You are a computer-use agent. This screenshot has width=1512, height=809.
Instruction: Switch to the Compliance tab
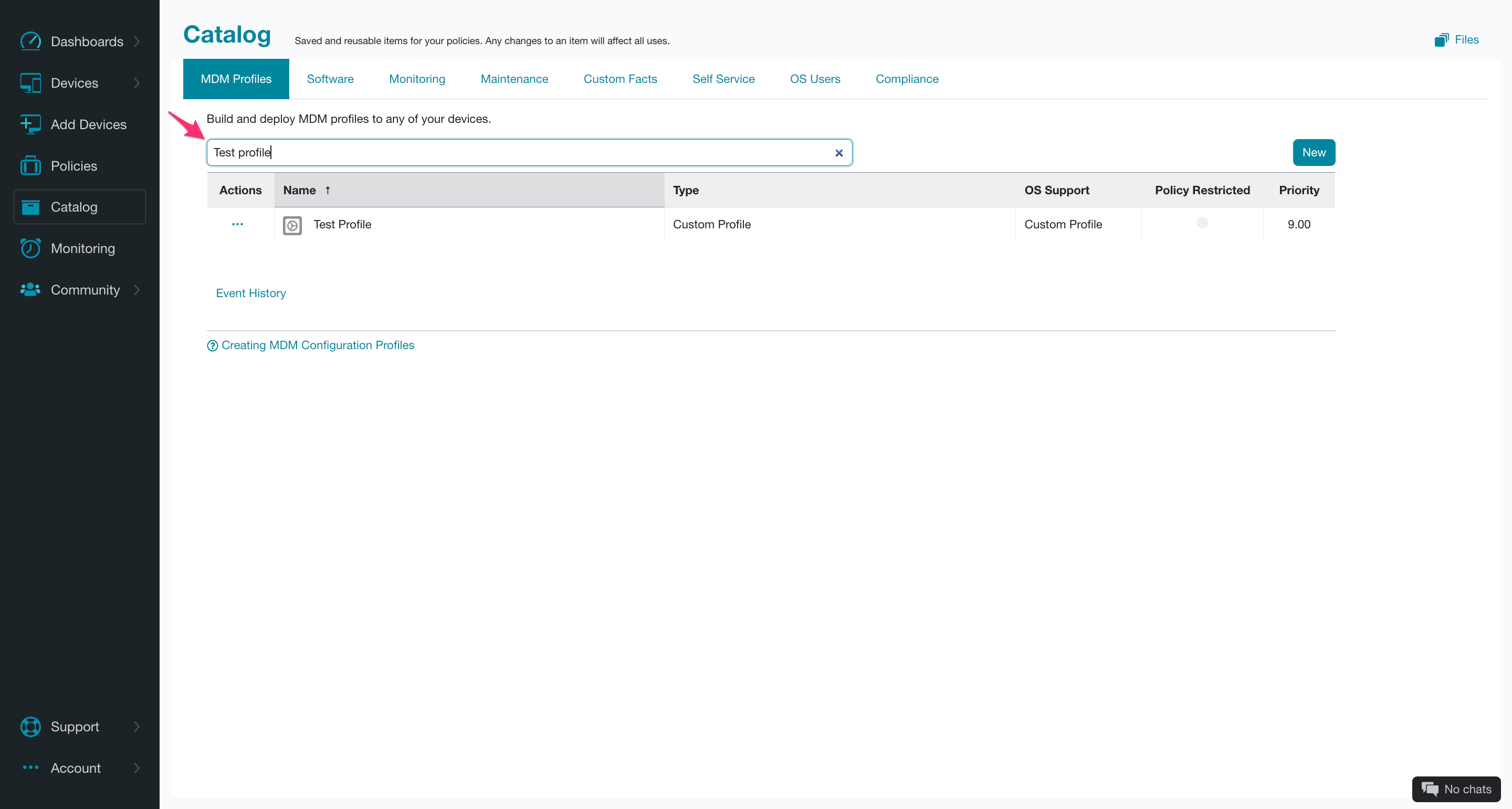pos(907,79)
